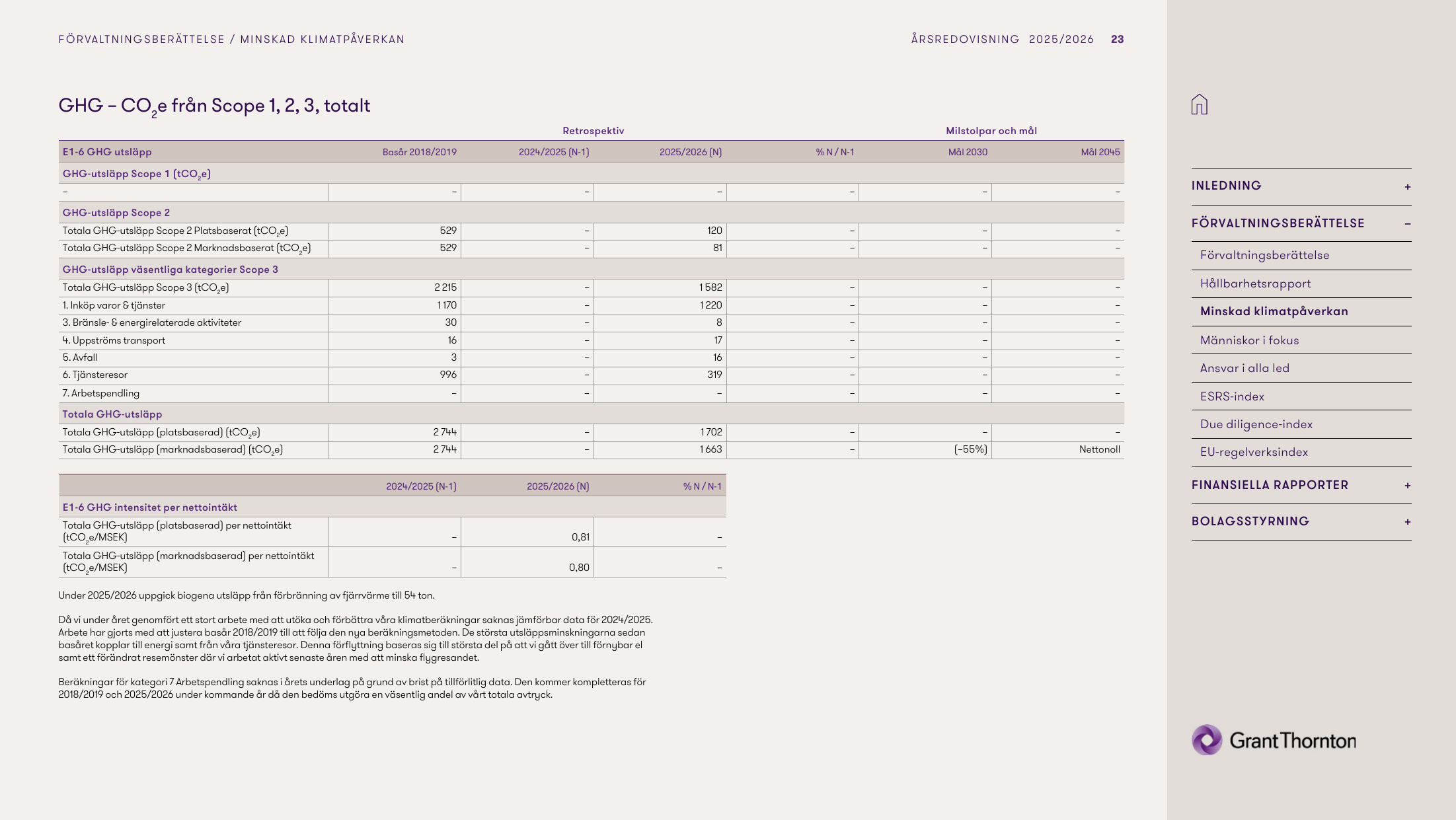Click the value 996 in Tjänsteresor row
The height and width of the screenshot is (820, 1456).
[x=448, y=375]
